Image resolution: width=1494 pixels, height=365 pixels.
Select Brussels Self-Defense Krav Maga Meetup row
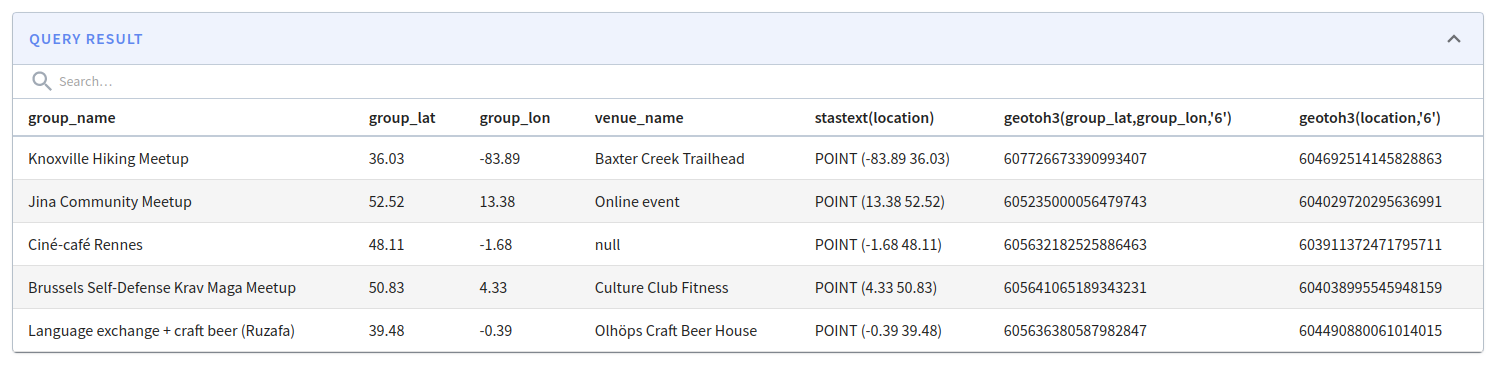pos(747,287)
